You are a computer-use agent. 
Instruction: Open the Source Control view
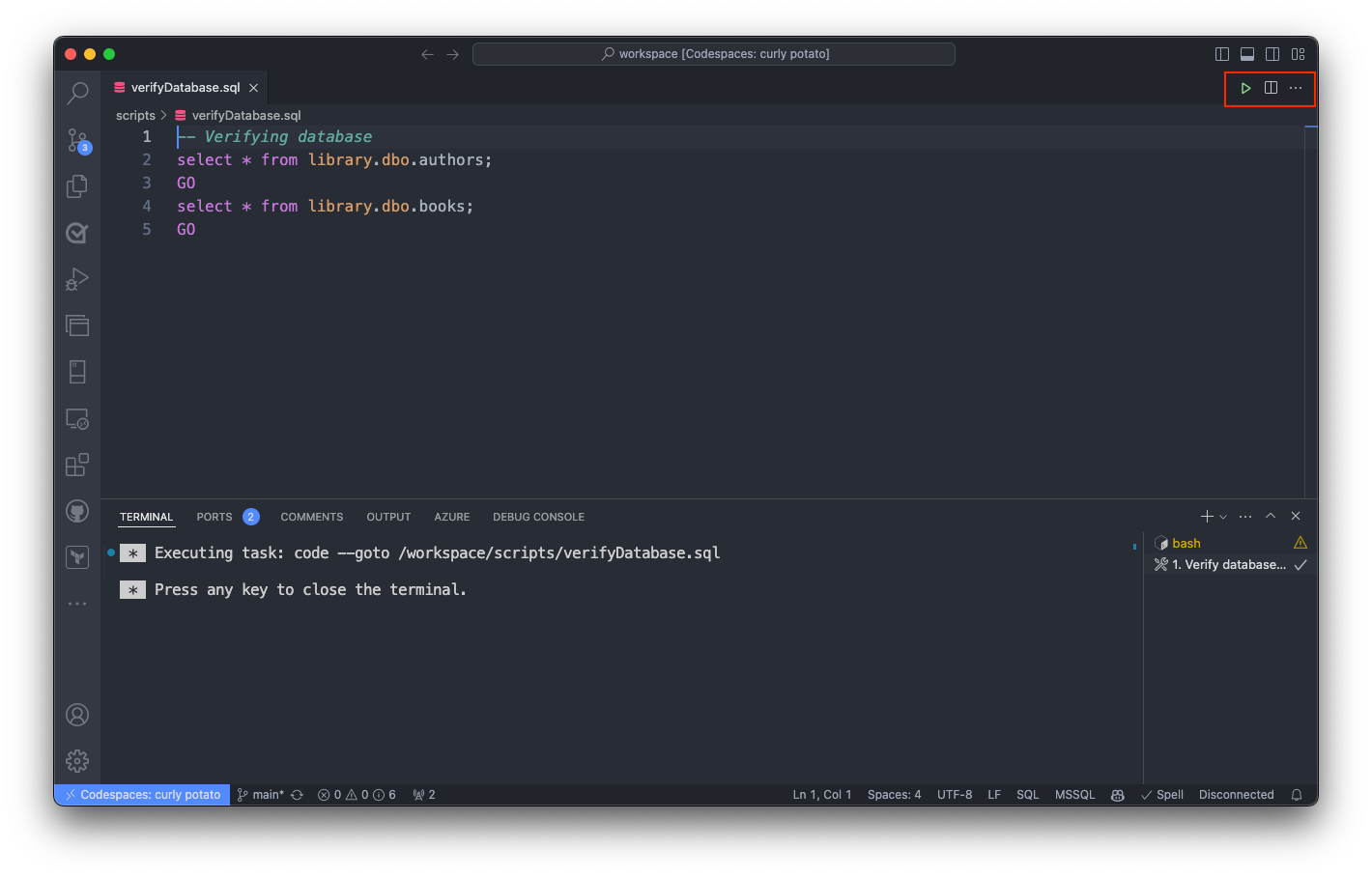click(x=77, y=139)
